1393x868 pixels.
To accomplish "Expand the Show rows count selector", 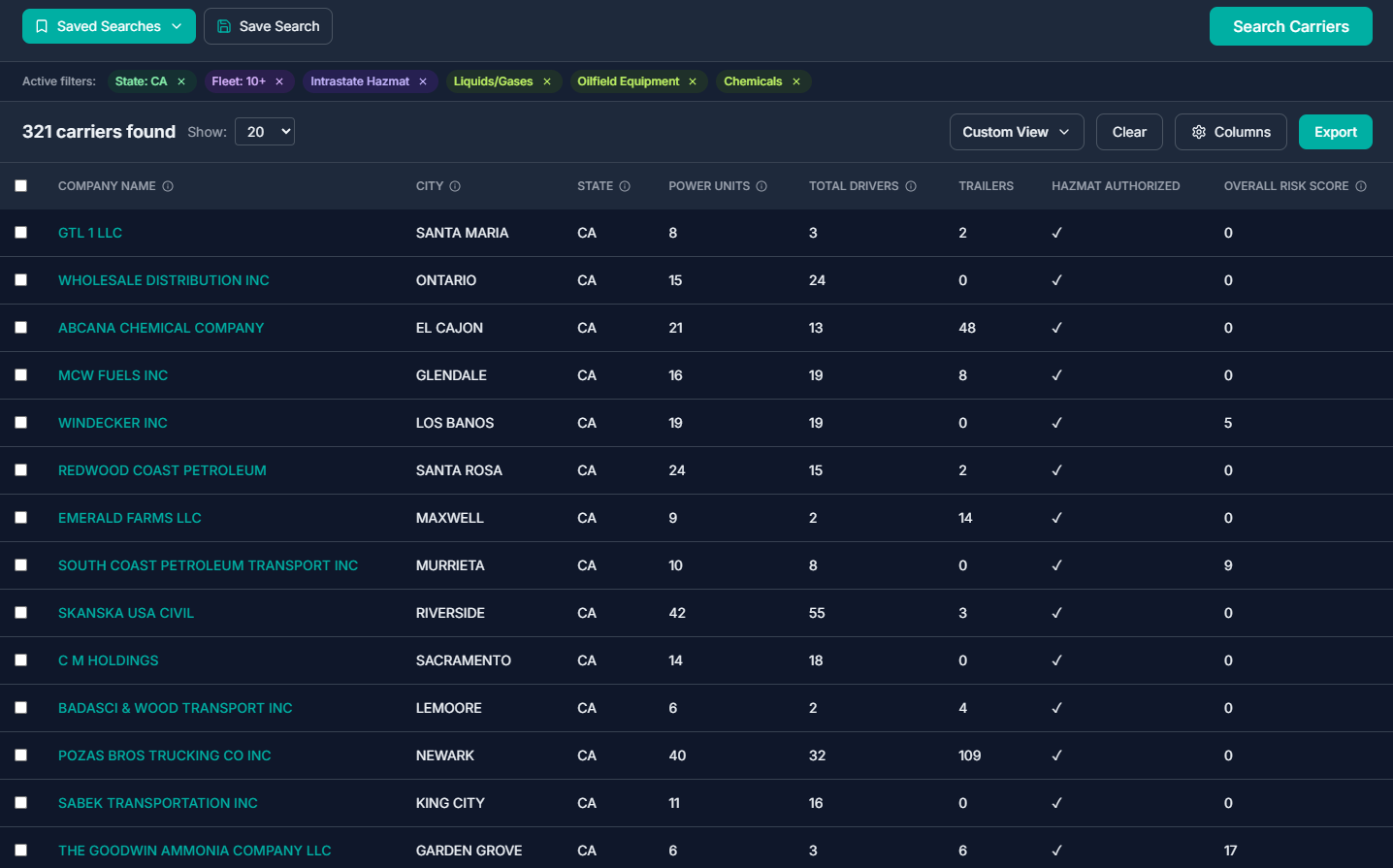I will (265, 132).
